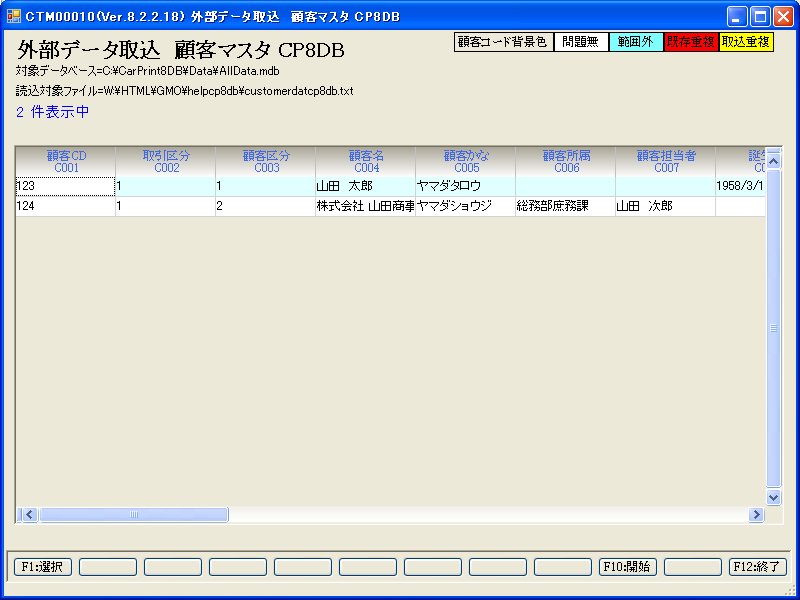Click the 問題無 white legend swatch
This screenshot has height=600, width=800.
[x=581, y=42]
